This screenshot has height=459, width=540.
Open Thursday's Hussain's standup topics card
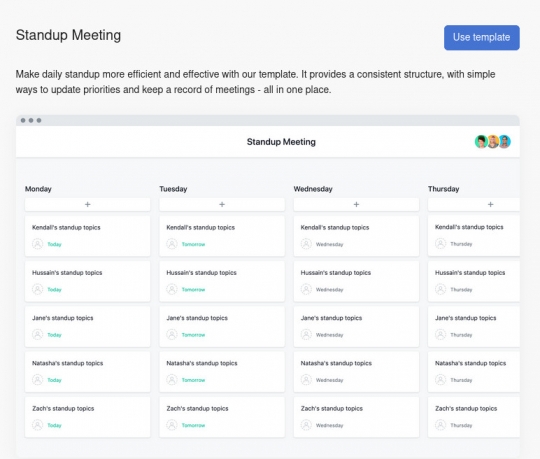tap(474, 281)
